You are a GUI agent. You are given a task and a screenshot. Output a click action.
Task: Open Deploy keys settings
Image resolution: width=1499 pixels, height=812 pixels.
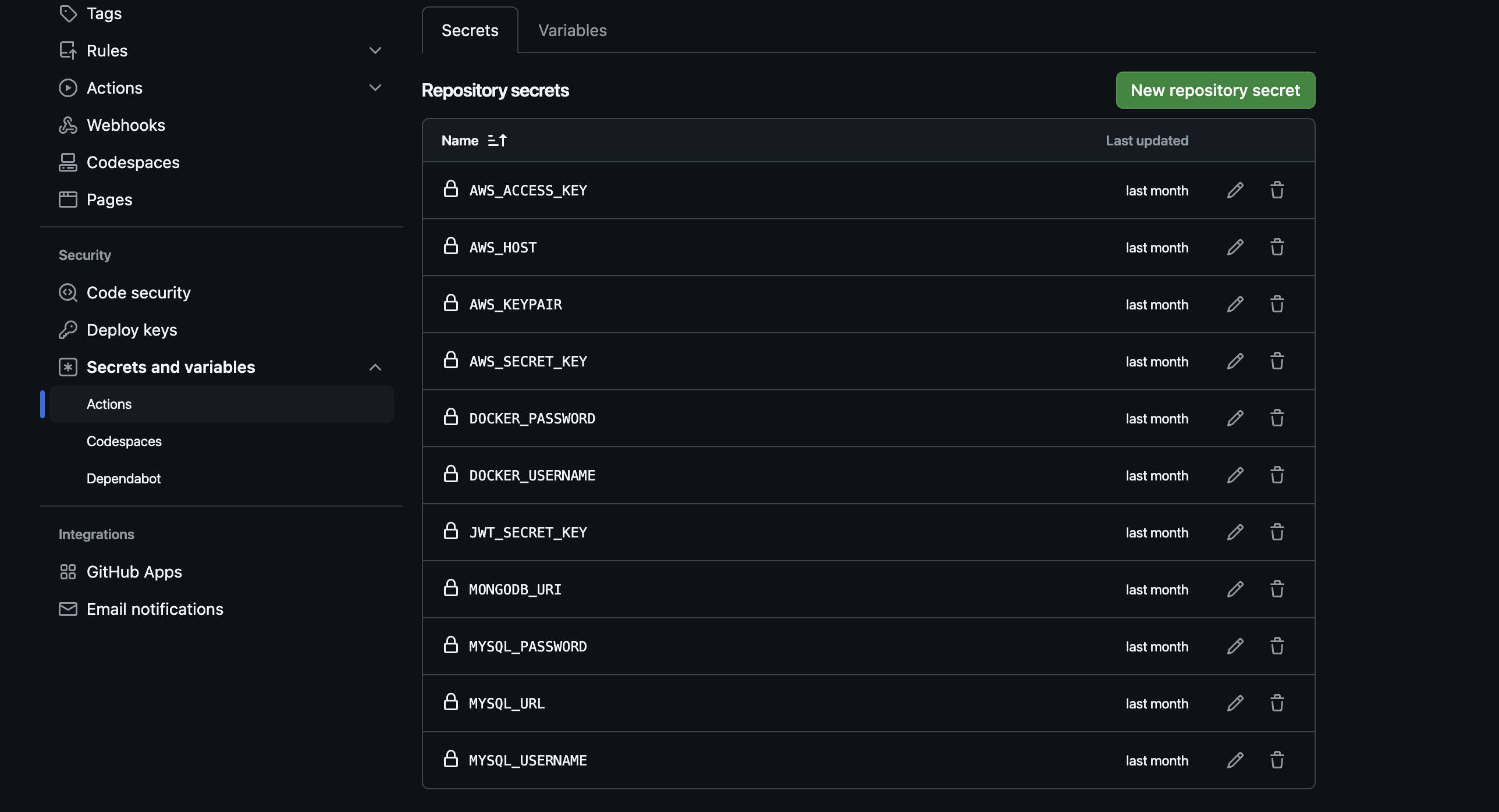[132, 330]
